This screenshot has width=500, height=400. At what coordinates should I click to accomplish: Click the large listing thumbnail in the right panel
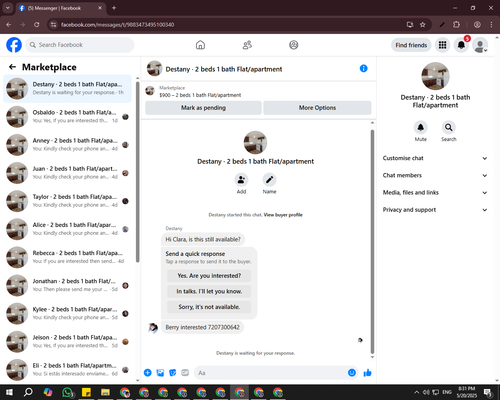435,76
